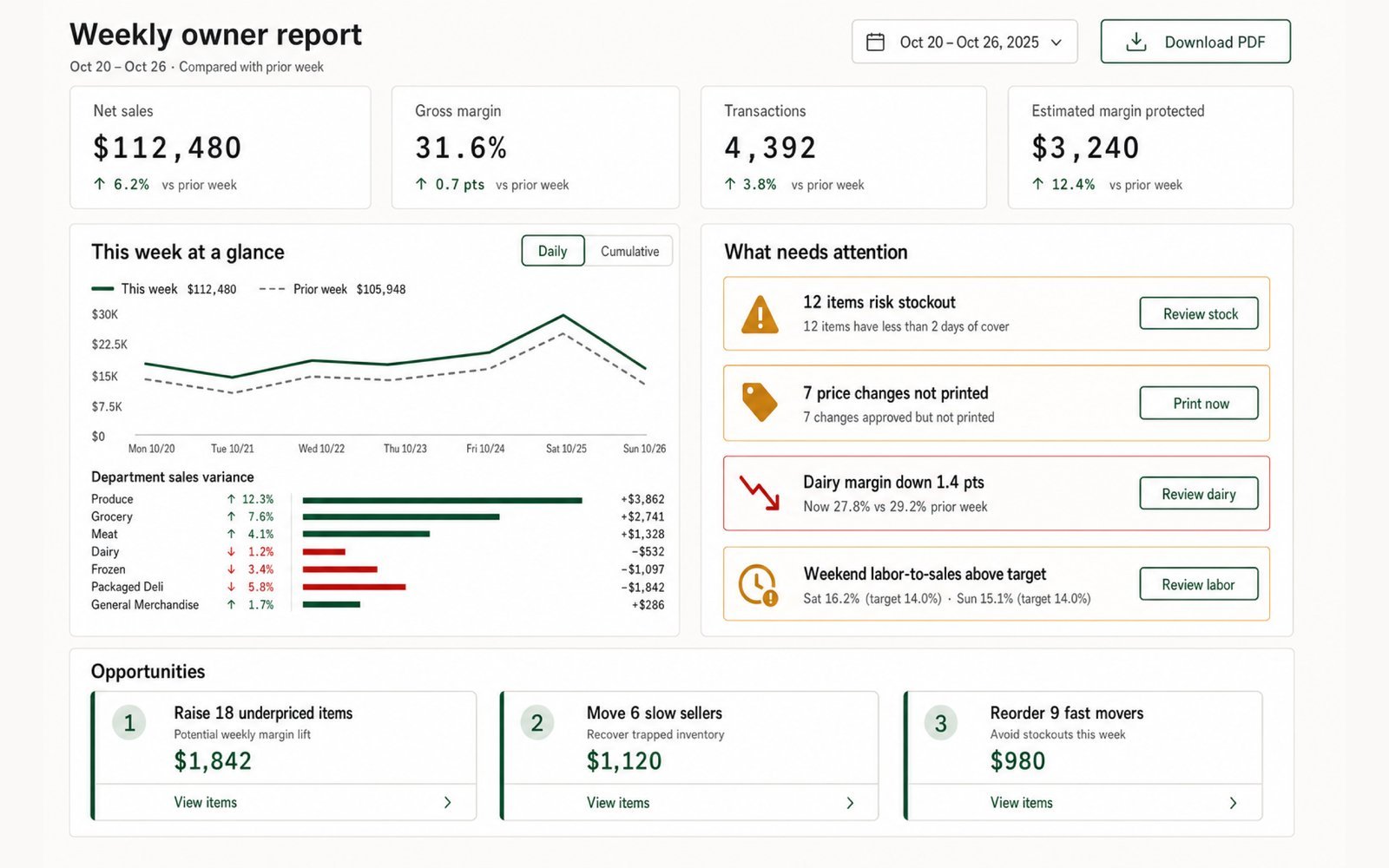Click the Produce up arrow indicator

tap(231, 499)
